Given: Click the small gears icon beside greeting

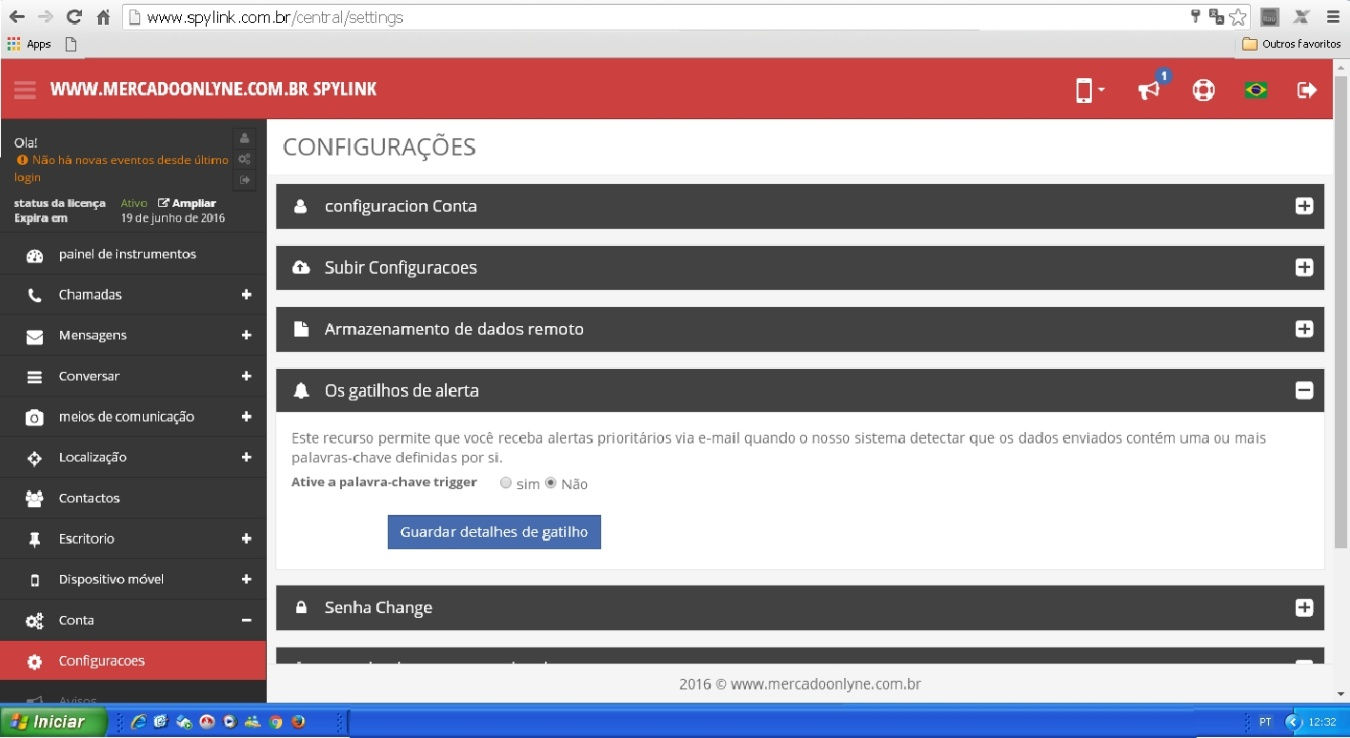Looking at the screenshot, I should pos(244,159).
